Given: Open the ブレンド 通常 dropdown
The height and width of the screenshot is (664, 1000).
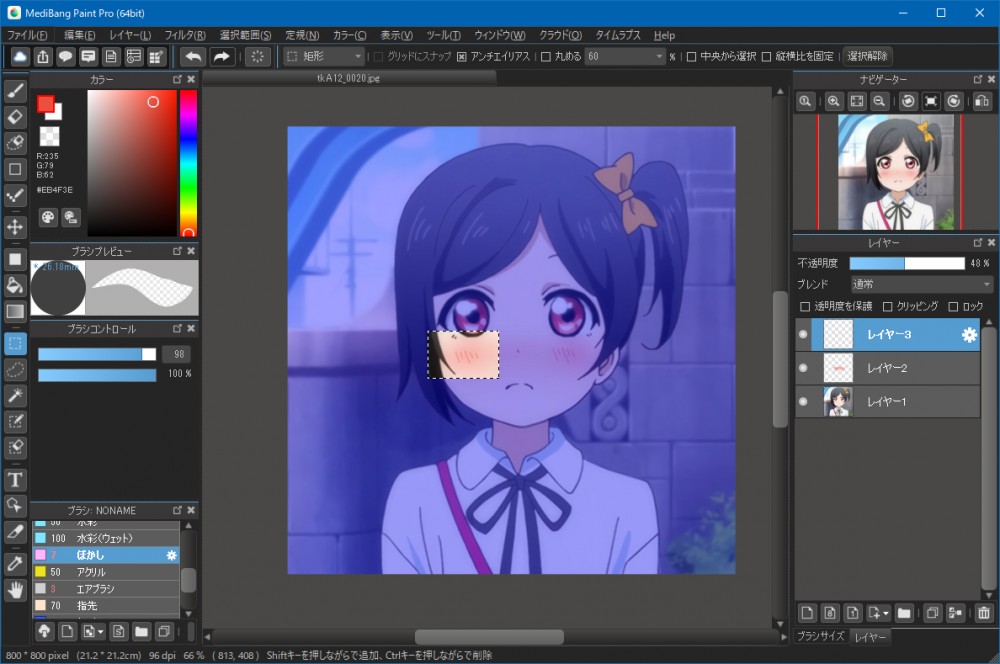Looking at the screenshot, I should pyautogui.click(x=922, y=284).
